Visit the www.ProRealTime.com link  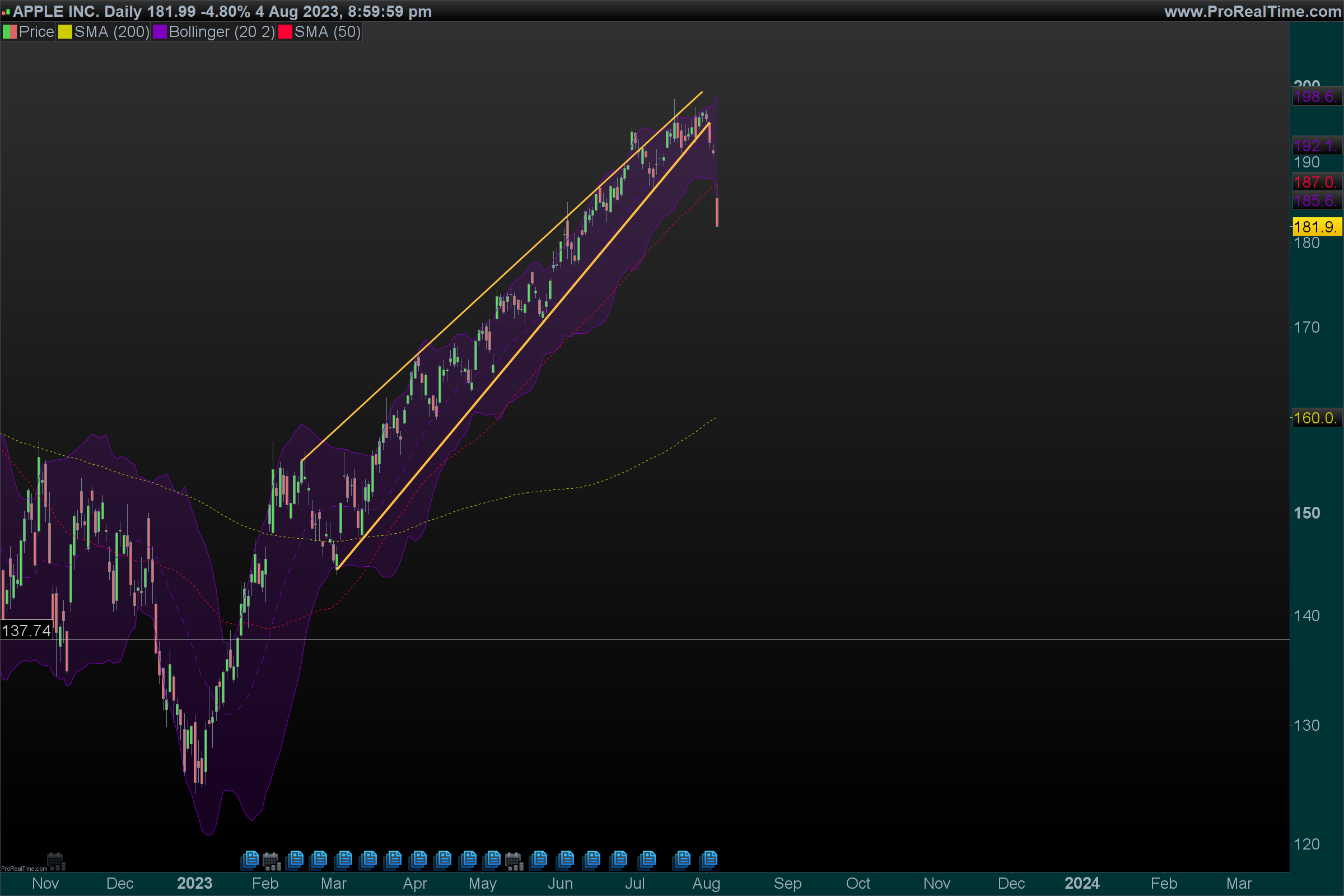coord(1253,11)
